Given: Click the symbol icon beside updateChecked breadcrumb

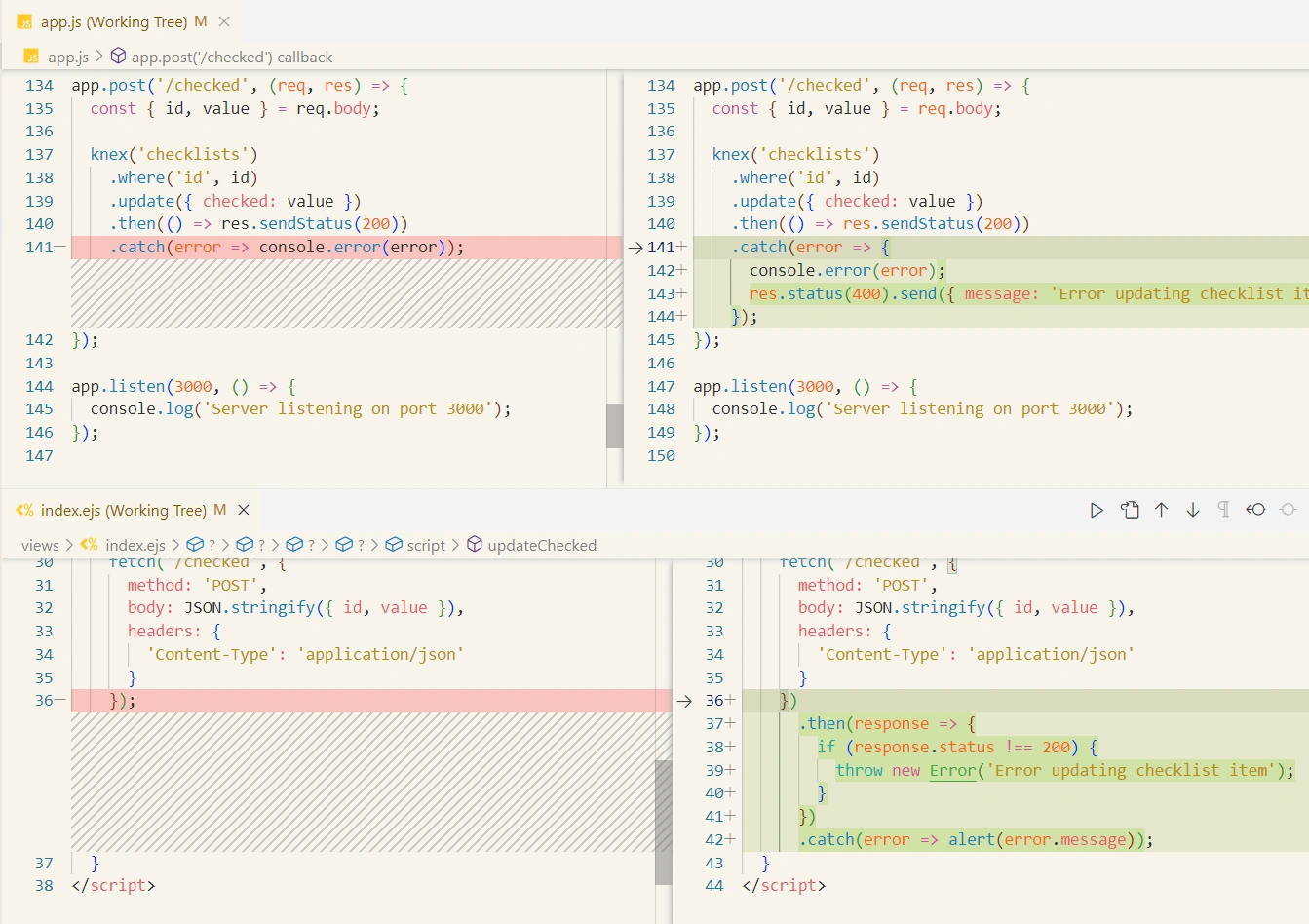Looking at the screenshot, I should click(475, 544).
